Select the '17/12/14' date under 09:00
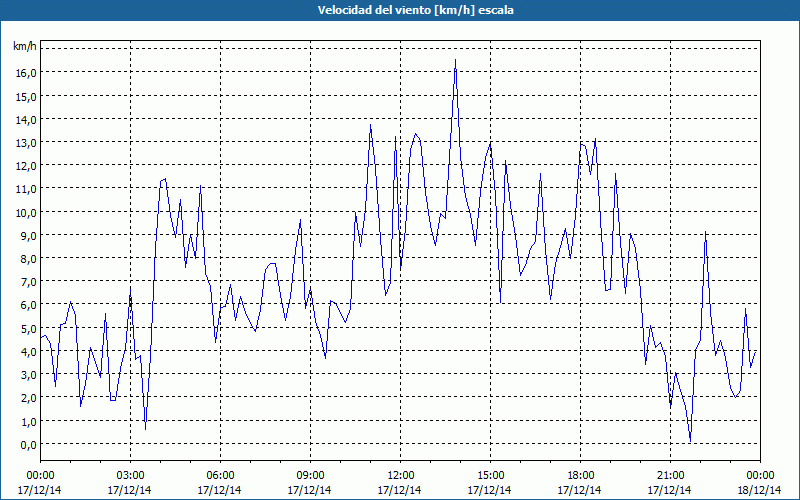 point(310,490)
